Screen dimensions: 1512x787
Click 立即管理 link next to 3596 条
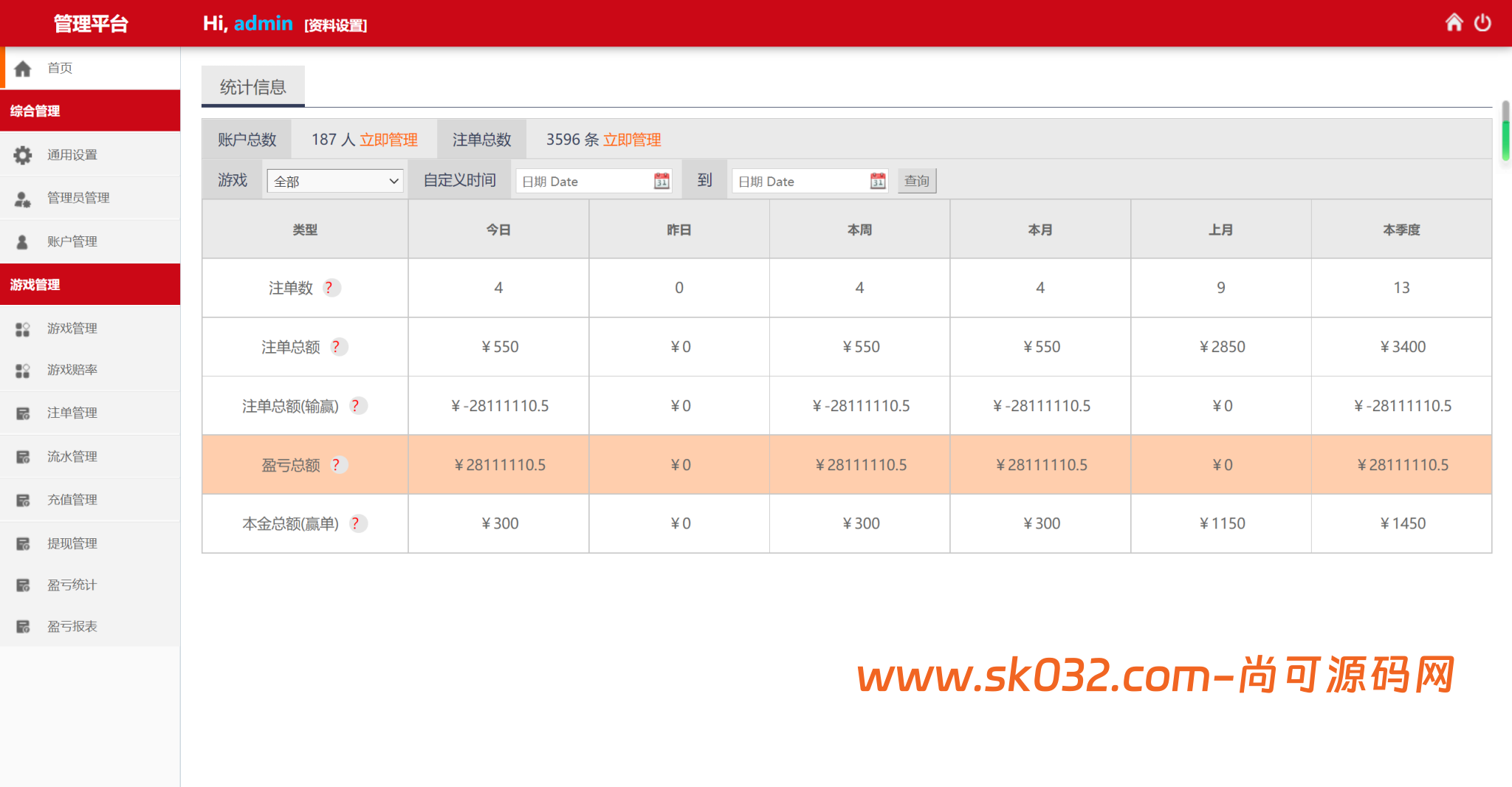[x=632, y=140]
